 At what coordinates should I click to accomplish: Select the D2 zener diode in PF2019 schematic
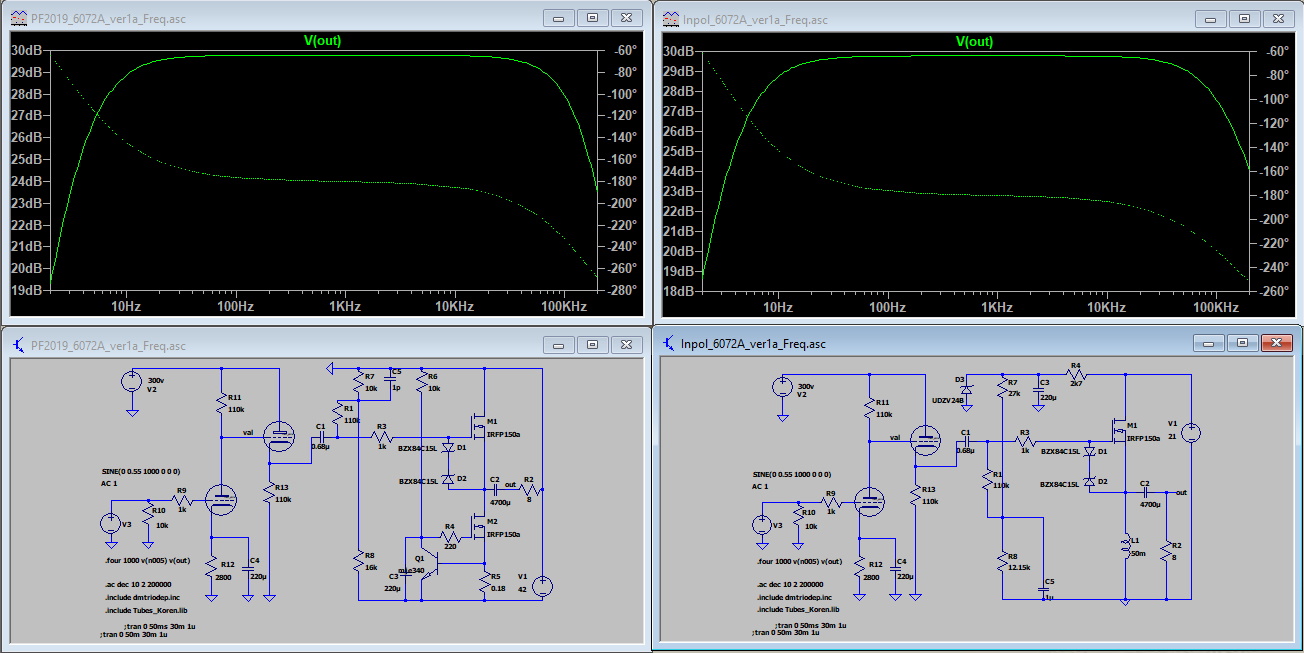pyautogui.click(x=447, y=480)
